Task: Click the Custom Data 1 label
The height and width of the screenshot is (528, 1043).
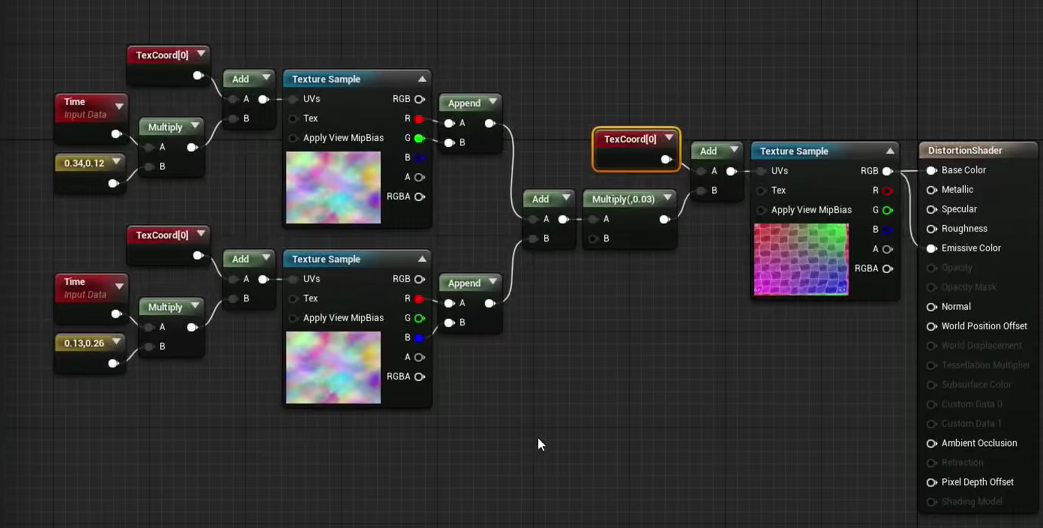Action: 971,424
